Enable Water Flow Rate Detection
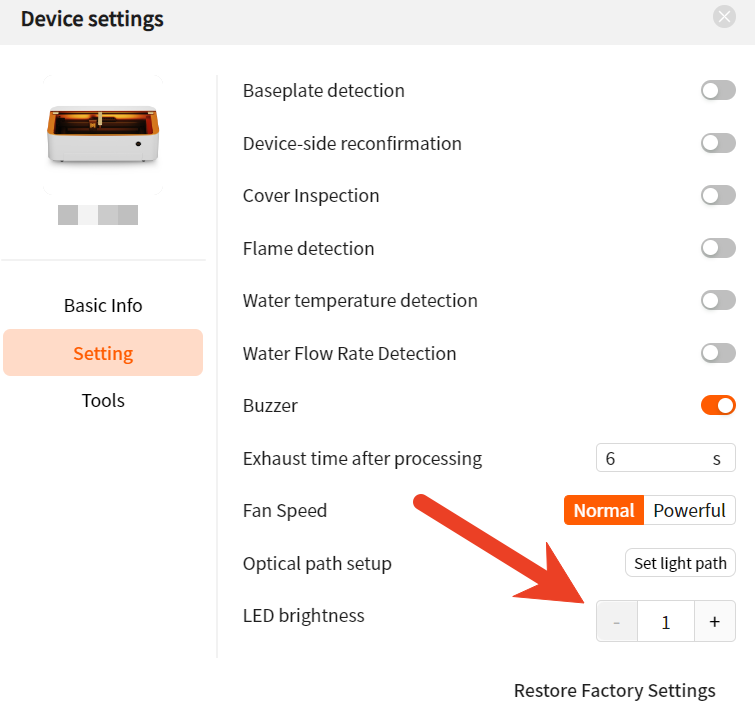This screenshot has width=755, height=719. 718,353
